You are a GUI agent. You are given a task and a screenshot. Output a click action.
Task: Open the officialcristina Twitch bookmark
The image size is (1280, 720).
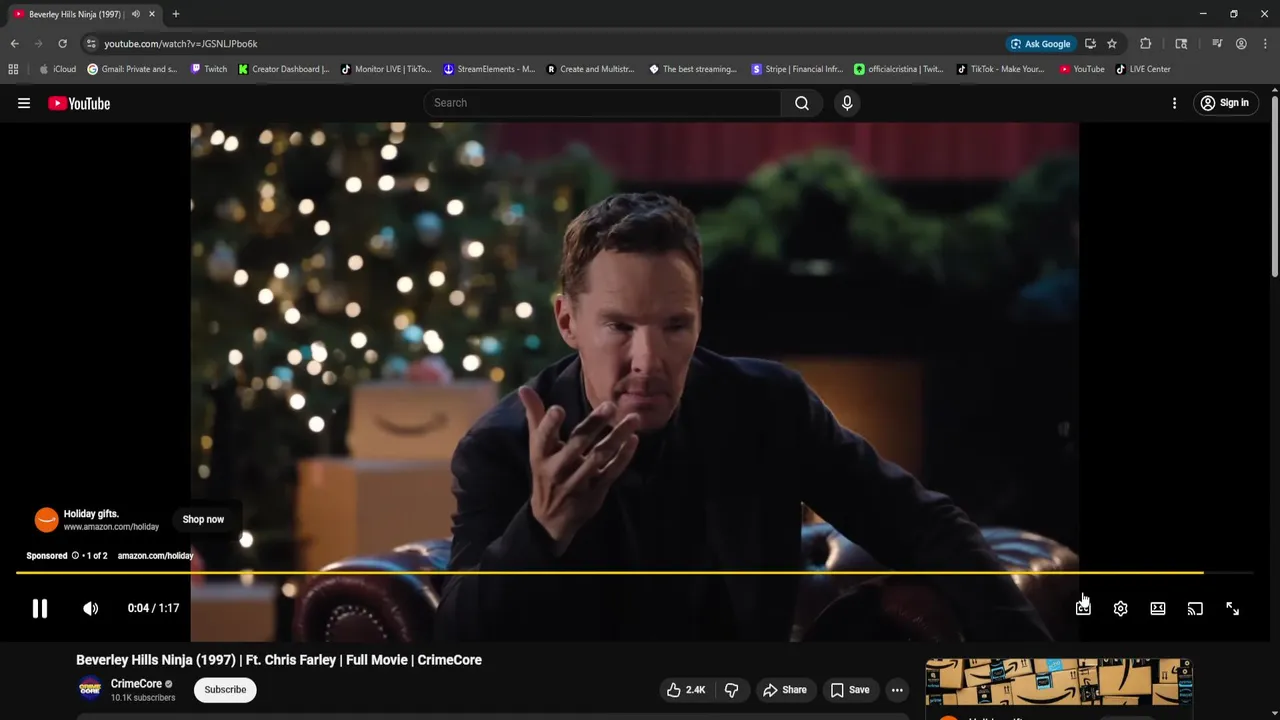click(x=899, y=69)
